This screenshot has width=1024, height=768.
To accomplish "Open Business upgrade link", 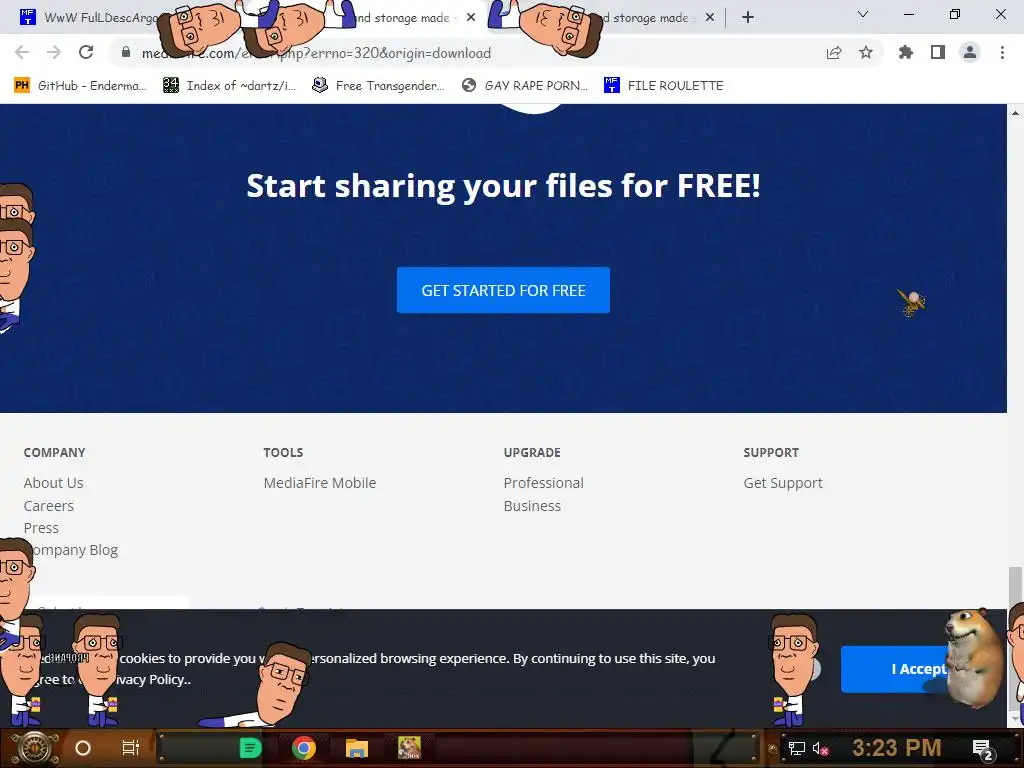I will 532,505.
